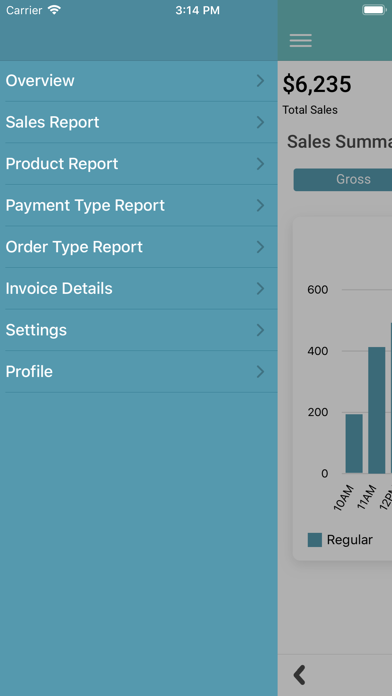Tap the back arrow at bottom
The height and width of the screenshot is (696, 392).
[300, 675]
